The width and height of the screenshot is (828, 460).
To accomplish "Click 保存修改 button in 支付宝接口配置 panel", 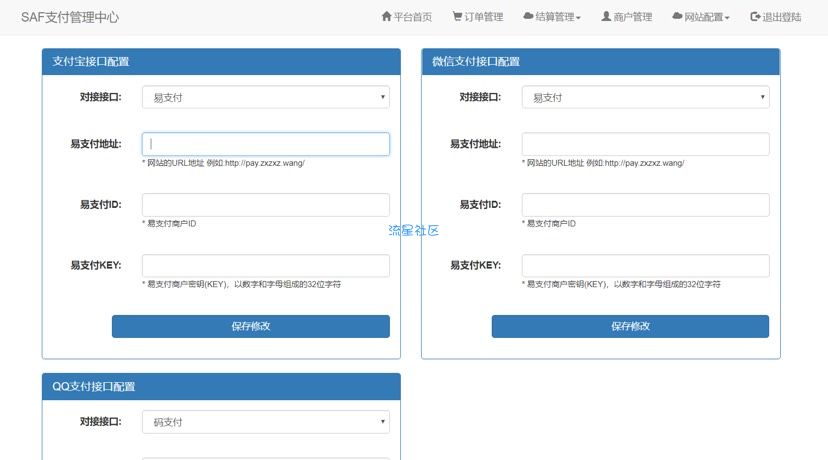I will [251, 326].
